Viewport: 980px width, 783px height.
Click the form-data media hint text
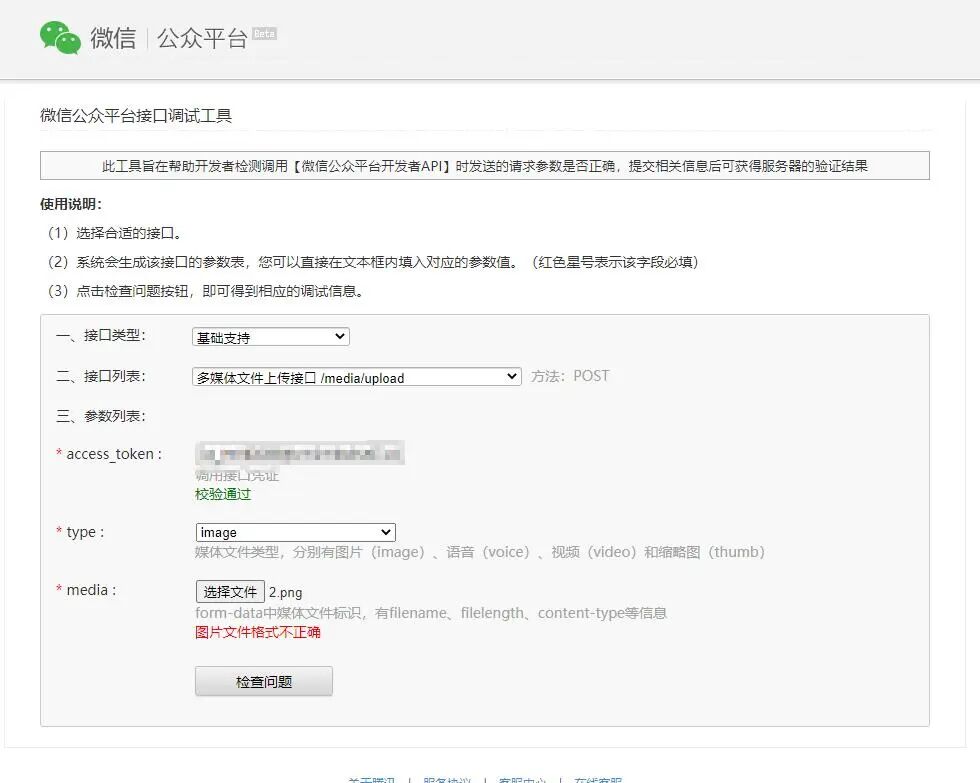pyautogui.click(x=431, y=613)
